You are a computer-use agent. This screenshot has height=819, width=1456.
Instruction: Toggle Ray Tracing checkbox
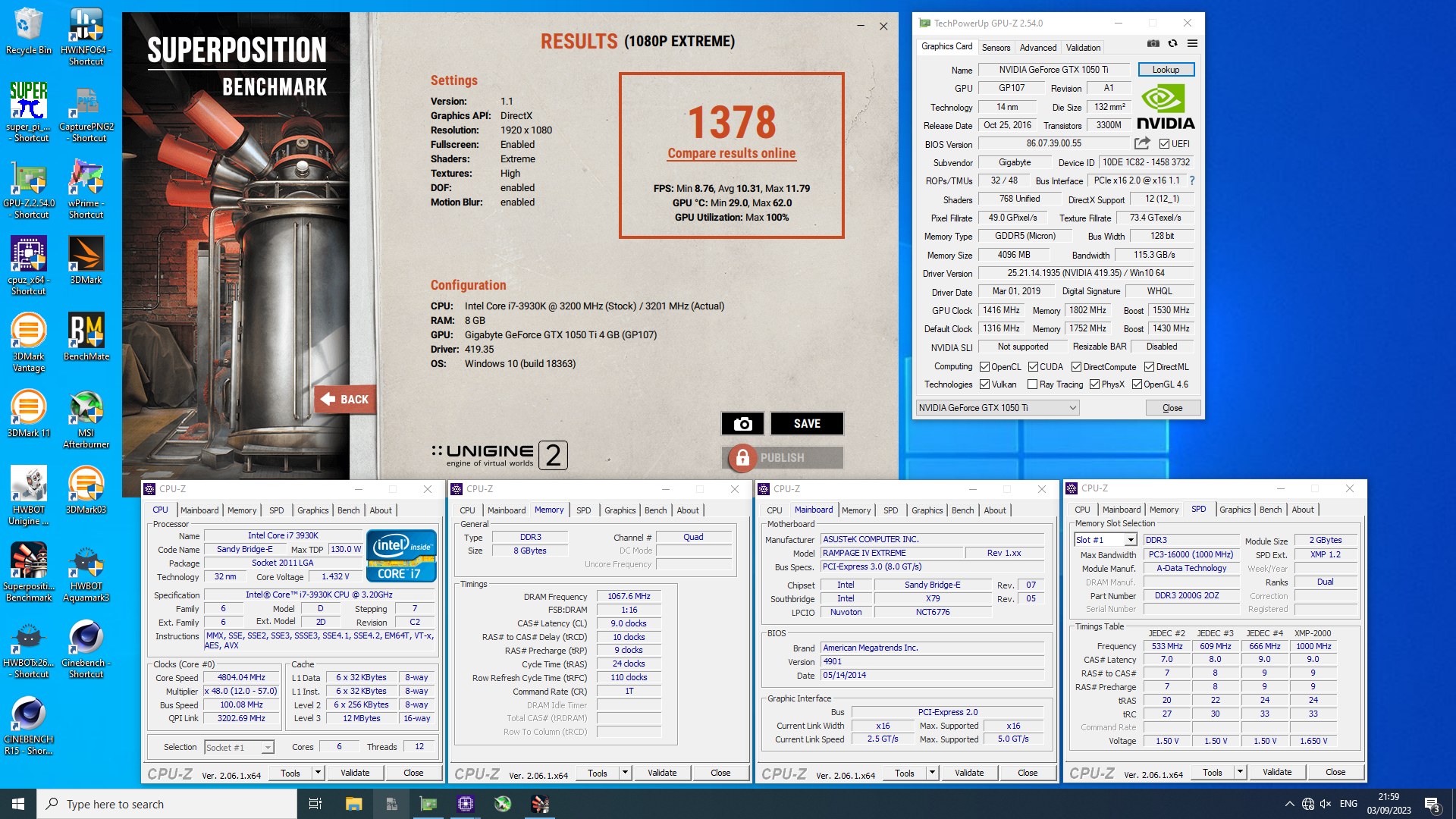tap(1032, 384)
